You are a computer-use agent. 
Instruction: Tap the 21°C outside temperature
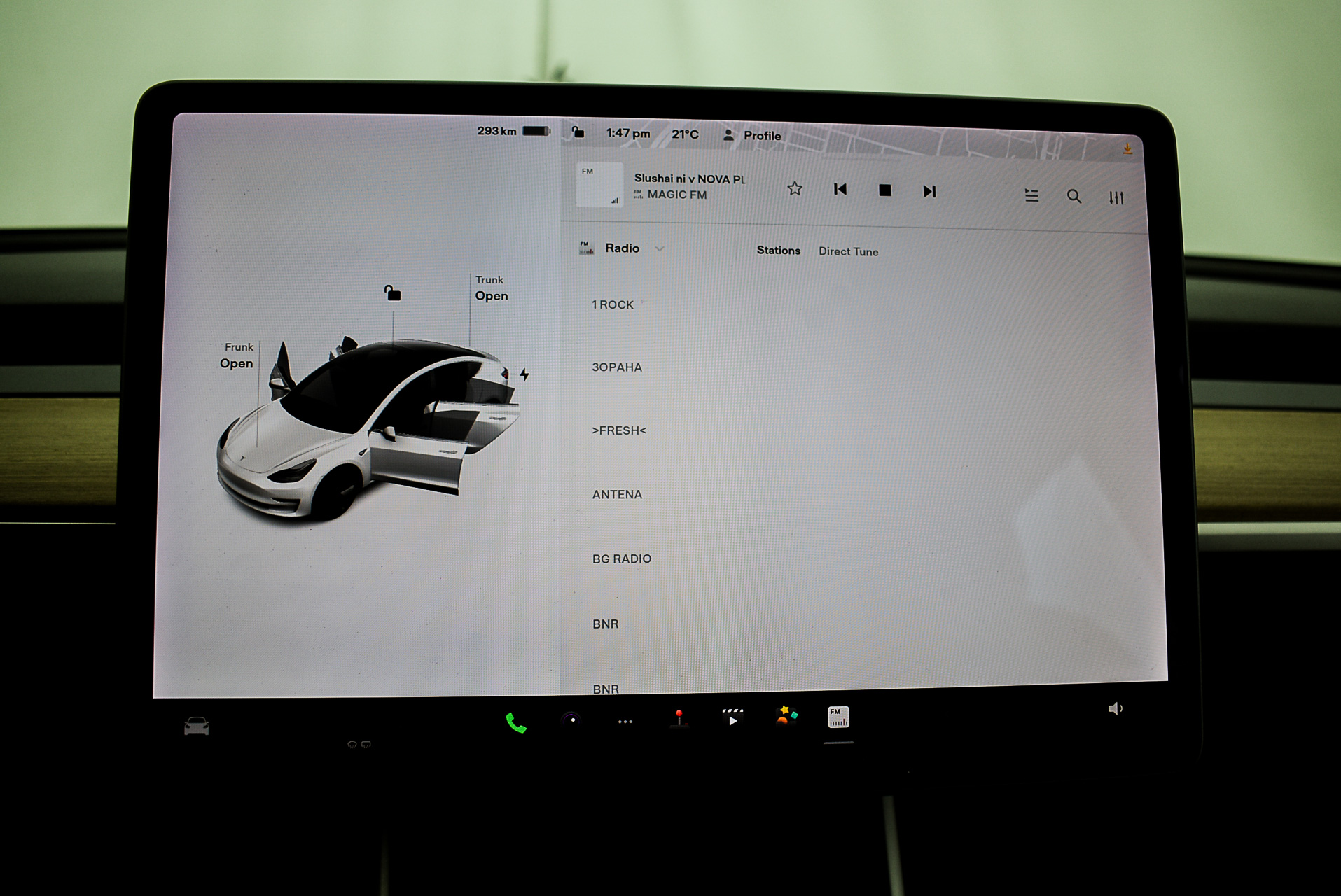(x=685, y=134)
